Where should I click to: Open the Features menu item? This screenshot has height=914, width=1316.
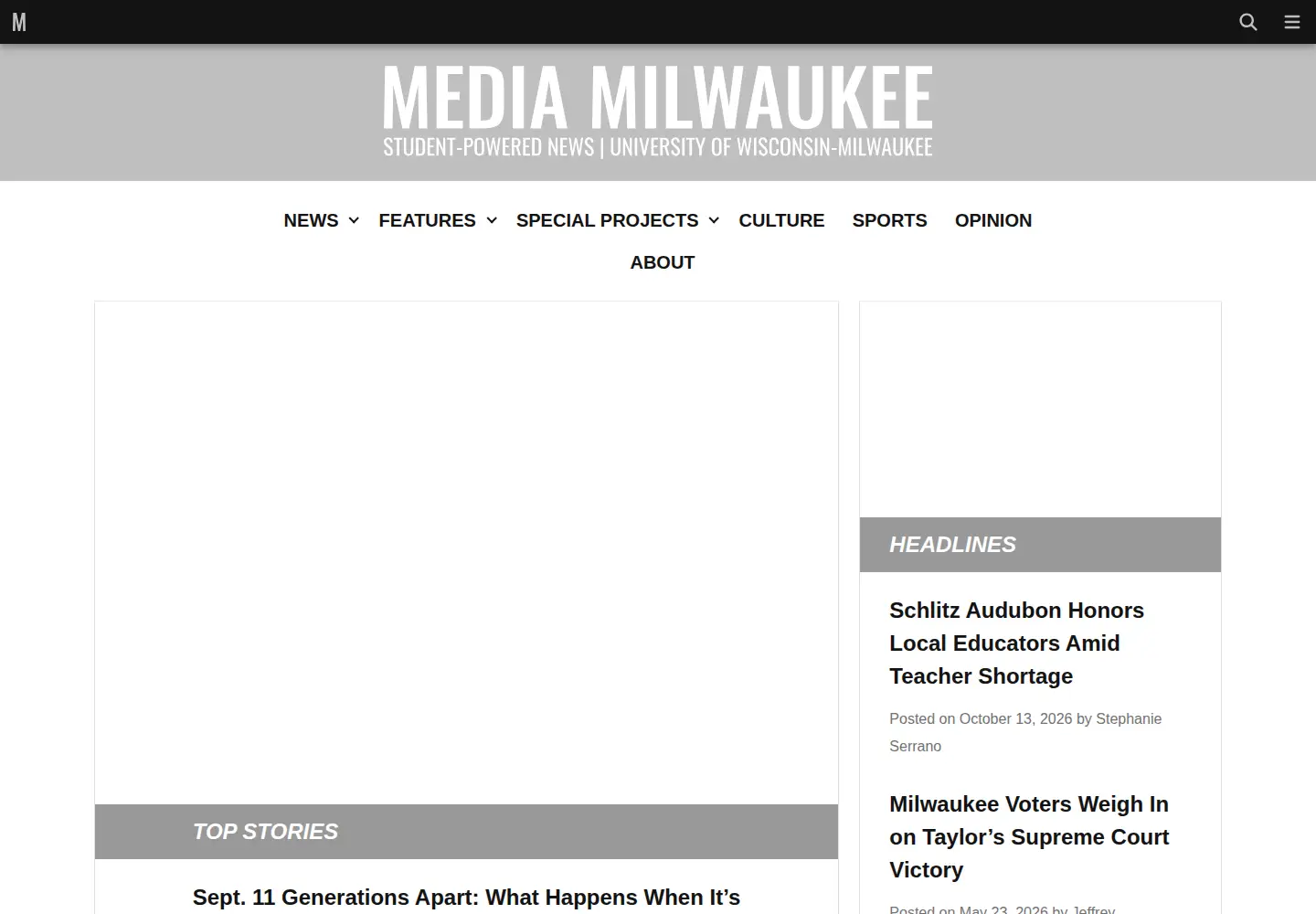tap(427, 220)
